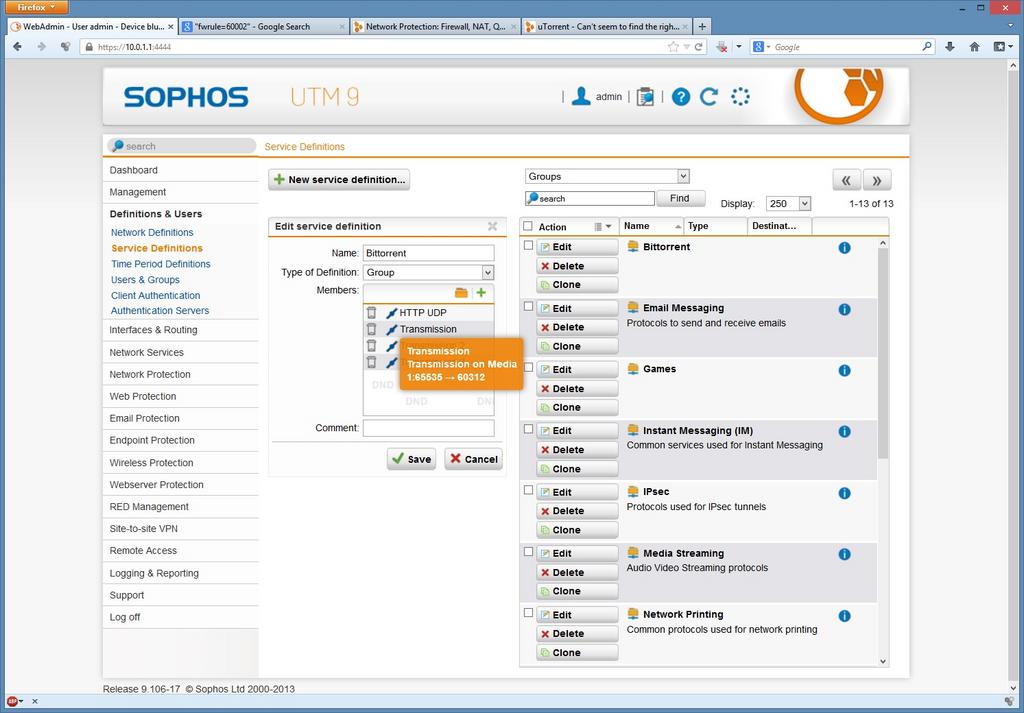Save the service definition
The height and width of the screenshot is (713, 1024).
coord(411,459)
